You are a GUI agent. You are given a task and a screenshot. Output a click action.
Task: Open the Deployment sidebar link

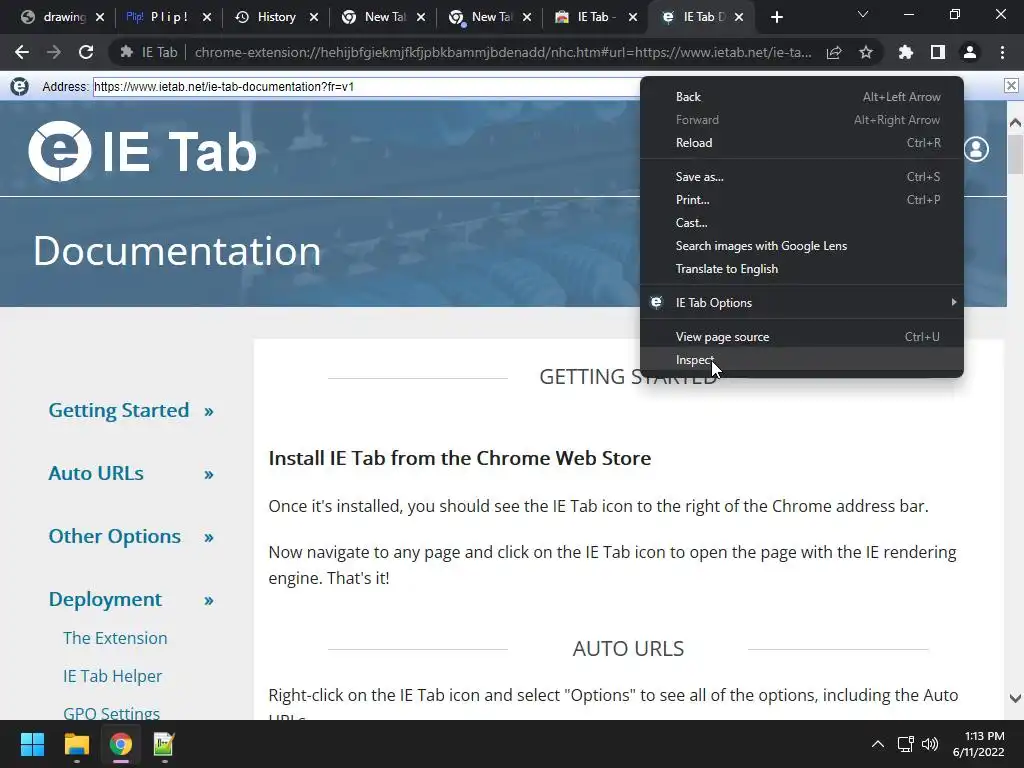(x=105, y=599)
